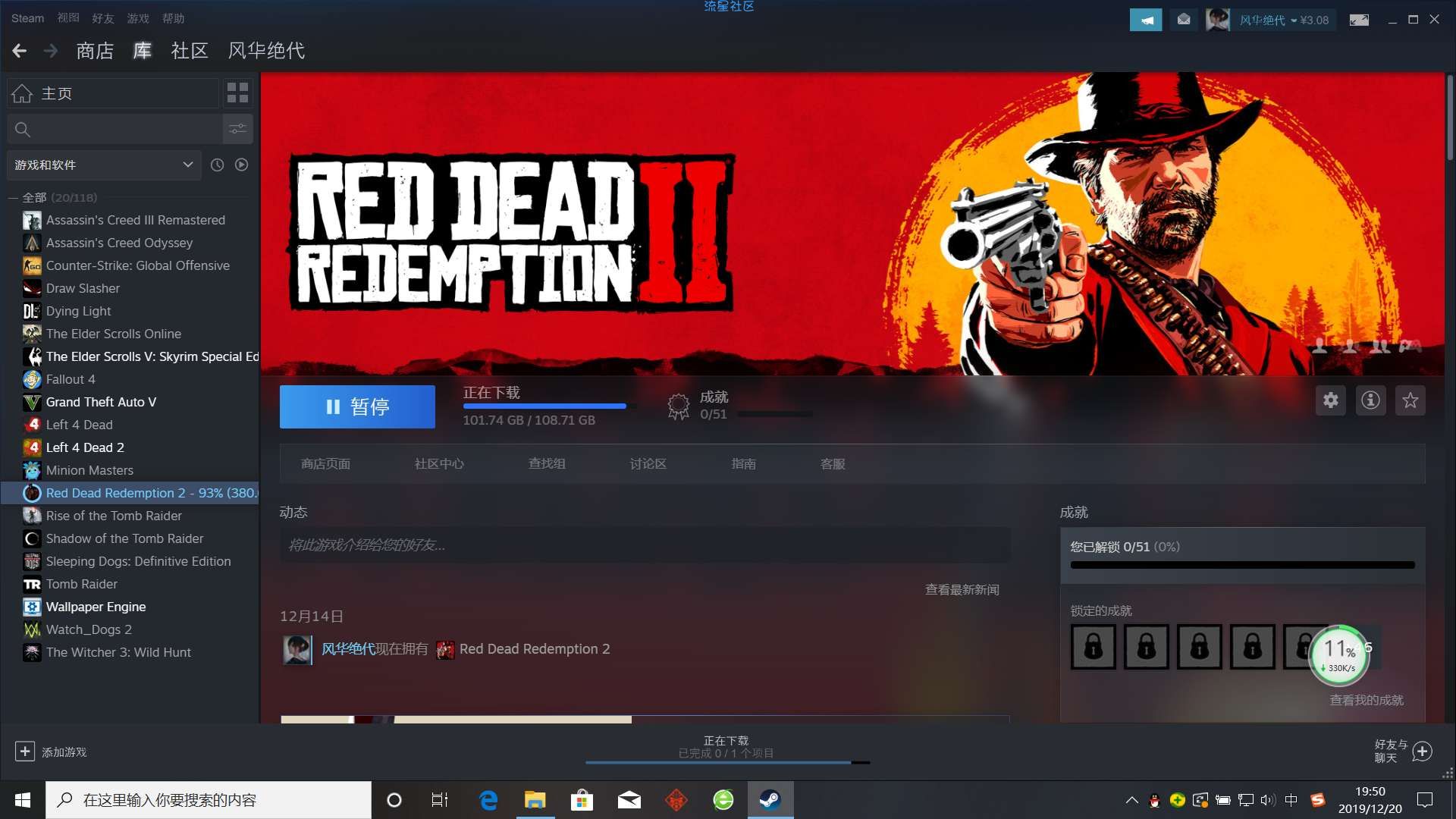Open Microsoft Edge from taskbar
Image resolution: width=1456 pixels, height=819 pixels.
tap(488, 800)
